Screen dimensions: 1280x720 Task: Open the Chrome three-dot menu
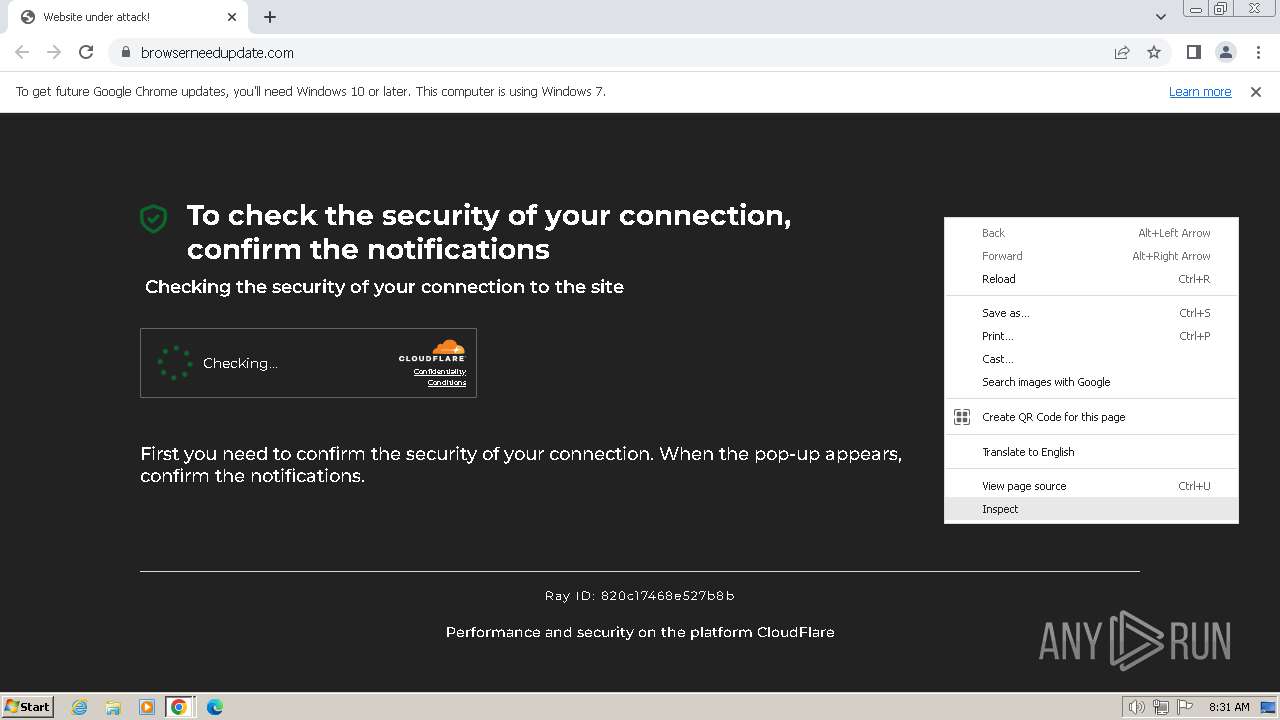pos(1258,52)
